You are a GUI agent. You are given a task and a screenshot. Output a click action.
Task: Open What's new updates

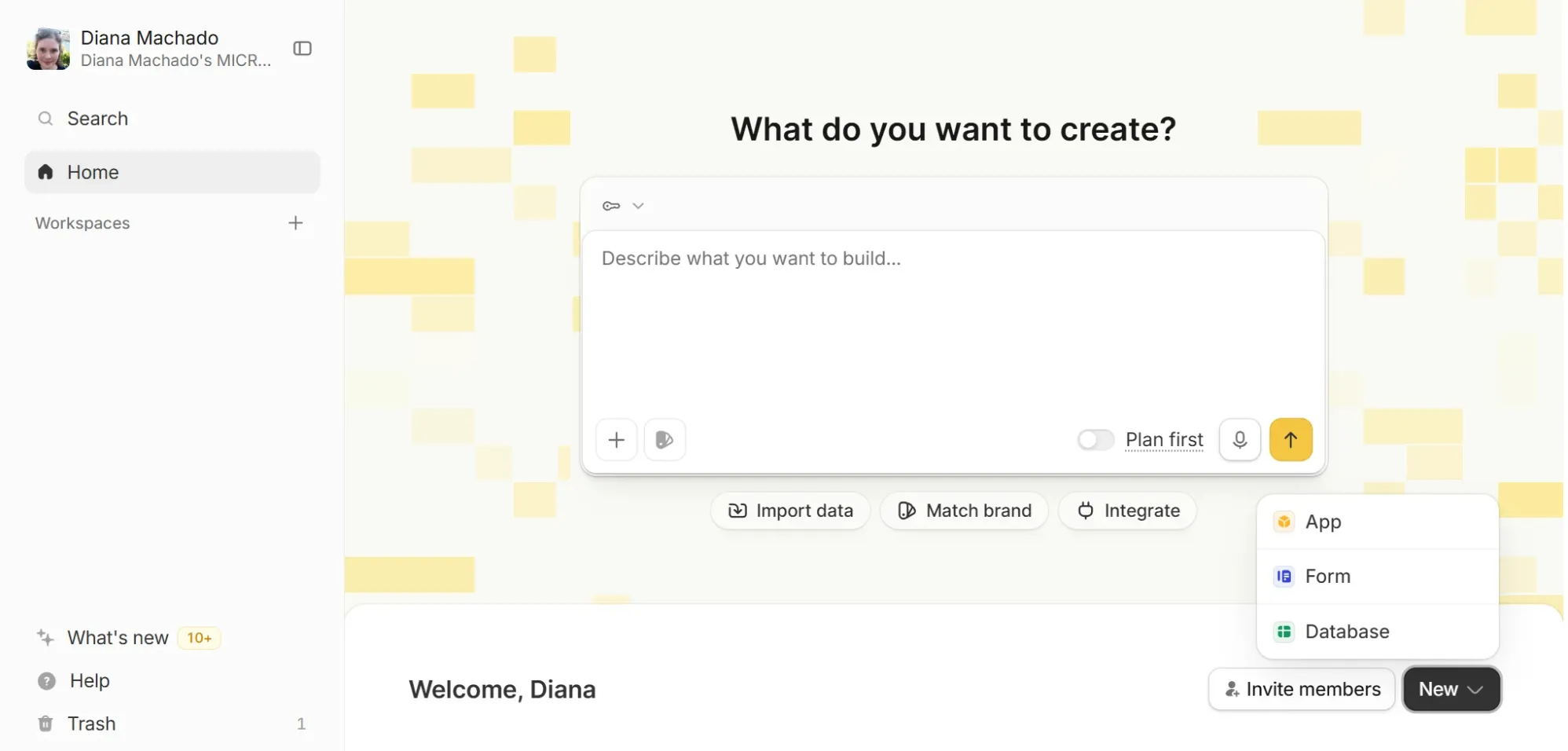[118, 638]
